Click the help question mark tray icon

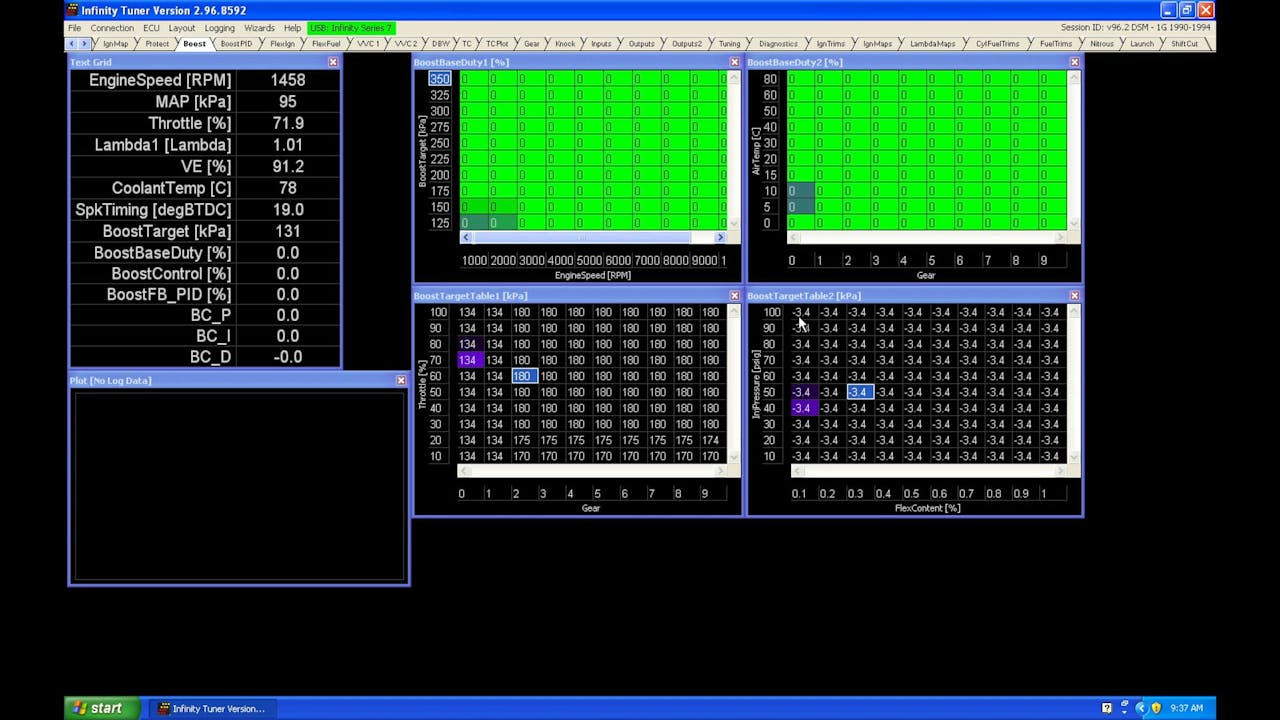tap(1107, 708)
